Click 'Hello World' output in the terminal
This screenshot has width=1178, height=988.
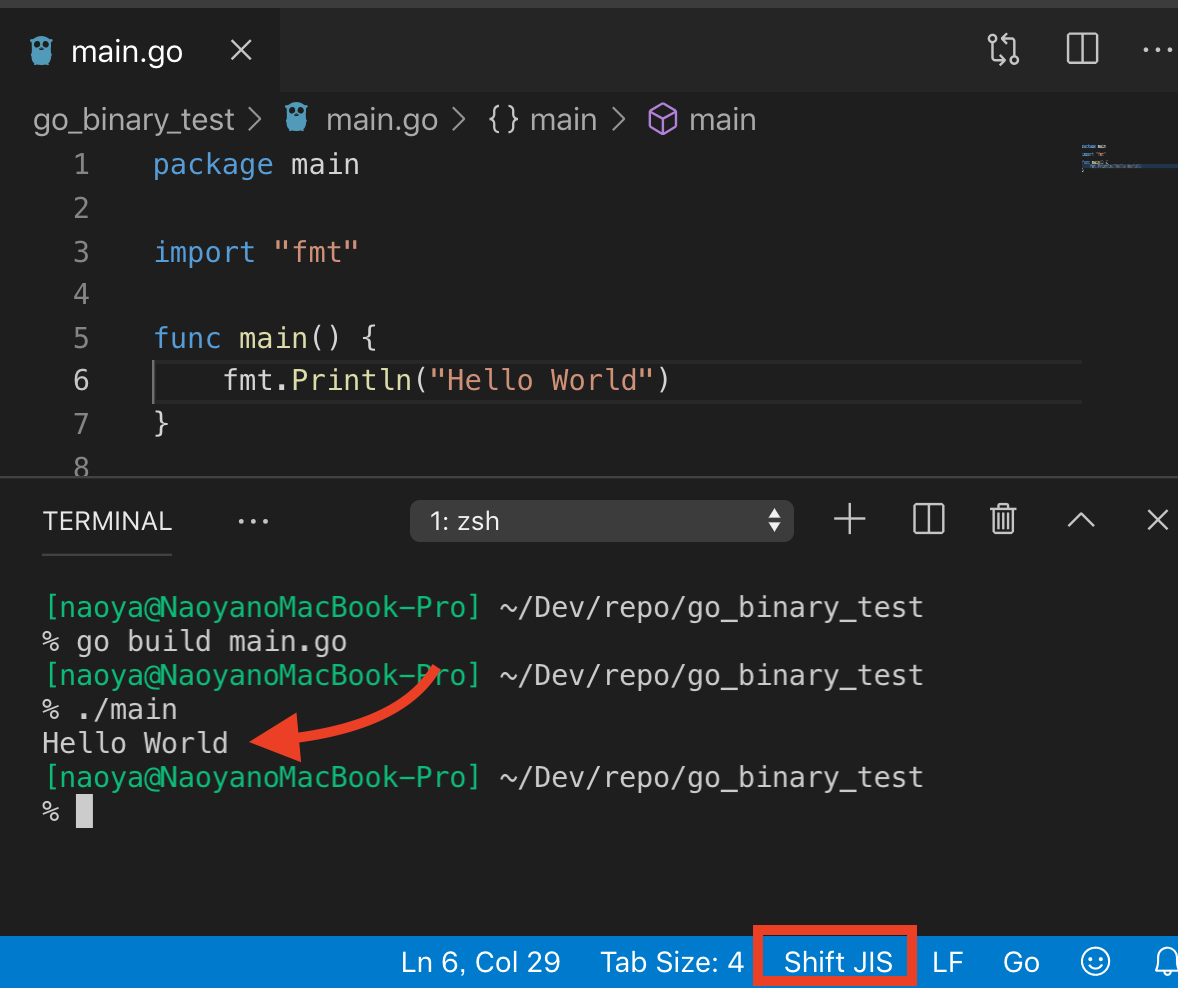[135, 743]
